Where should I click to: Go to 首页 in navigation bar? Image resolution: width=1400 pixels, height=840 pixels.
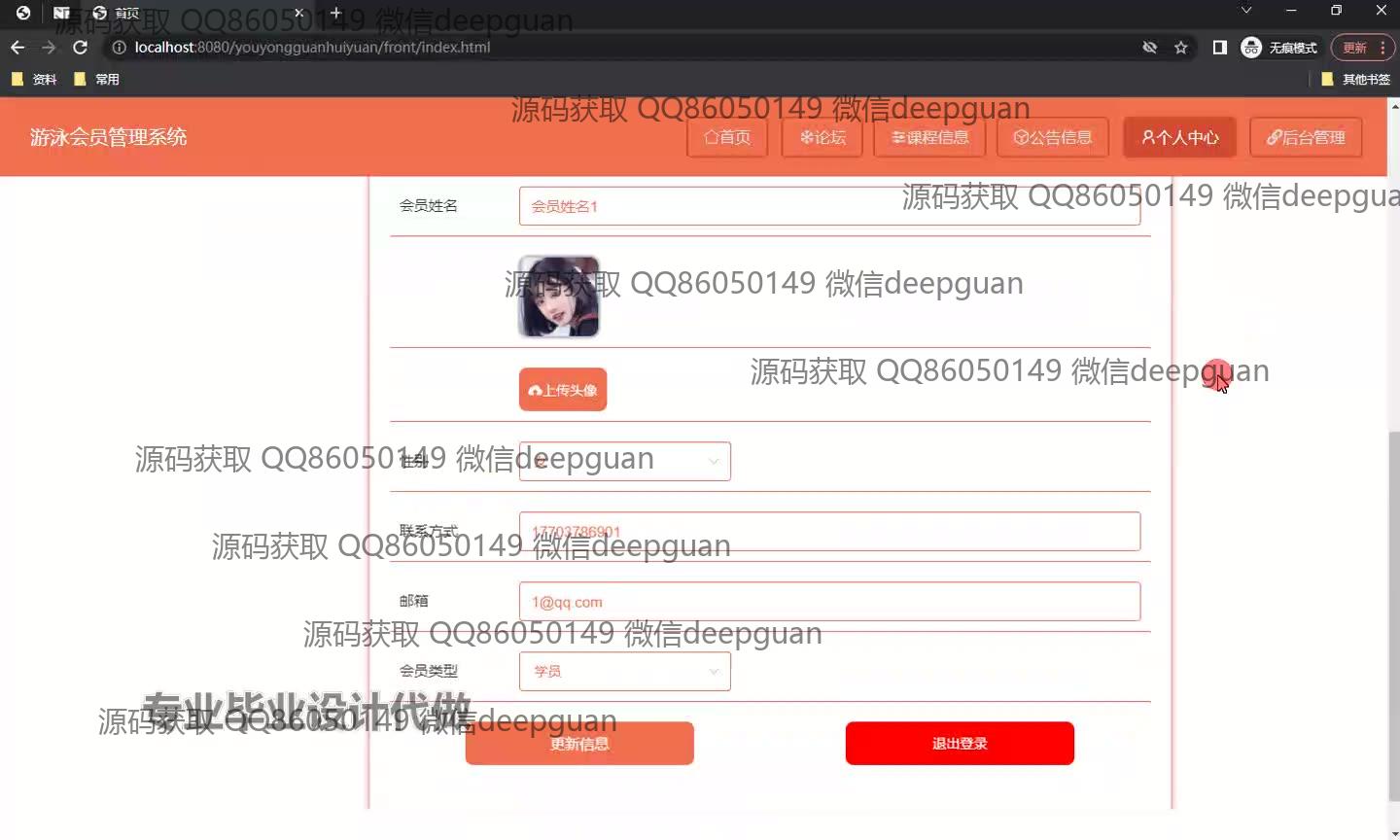[x=727, y=137]
